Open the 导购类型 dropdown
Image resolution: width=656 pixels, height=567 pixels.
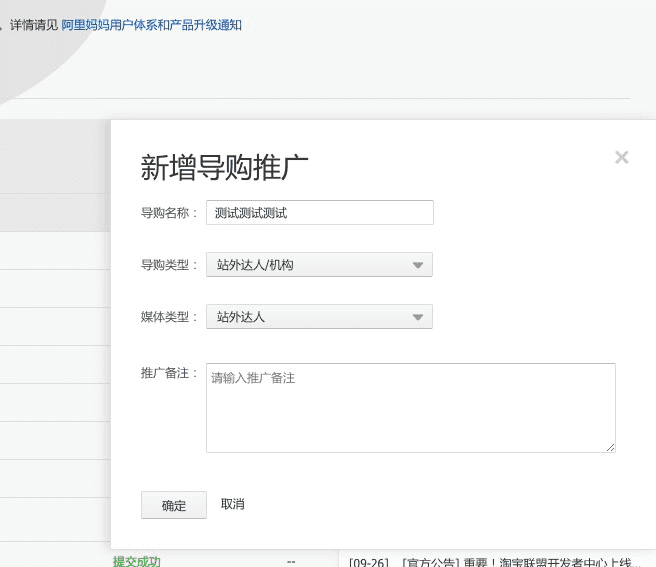pos(319,264)
